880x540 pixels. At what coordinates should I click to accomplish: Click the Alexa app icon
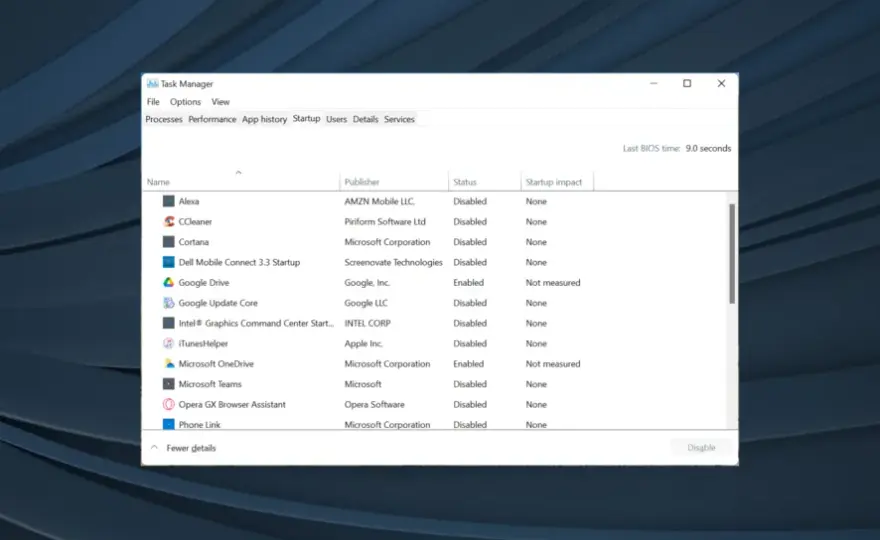pos(168,201)
